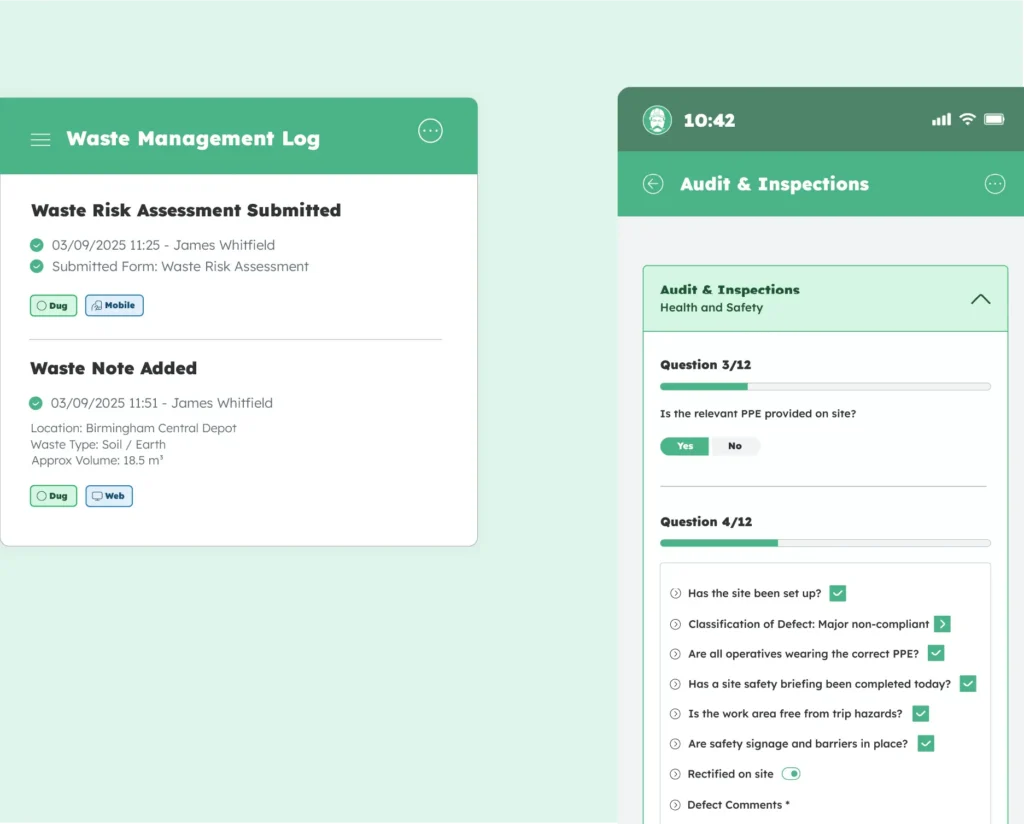This screenshot has height=824, width=1024.
Task: Open more options in Audit & Inspections header
Action: click(x=995, y=184)
